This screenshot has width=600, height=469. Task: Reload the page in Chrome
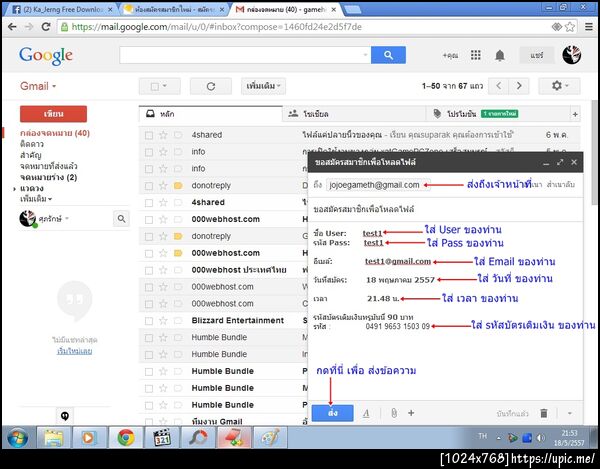tap(46, 27)
